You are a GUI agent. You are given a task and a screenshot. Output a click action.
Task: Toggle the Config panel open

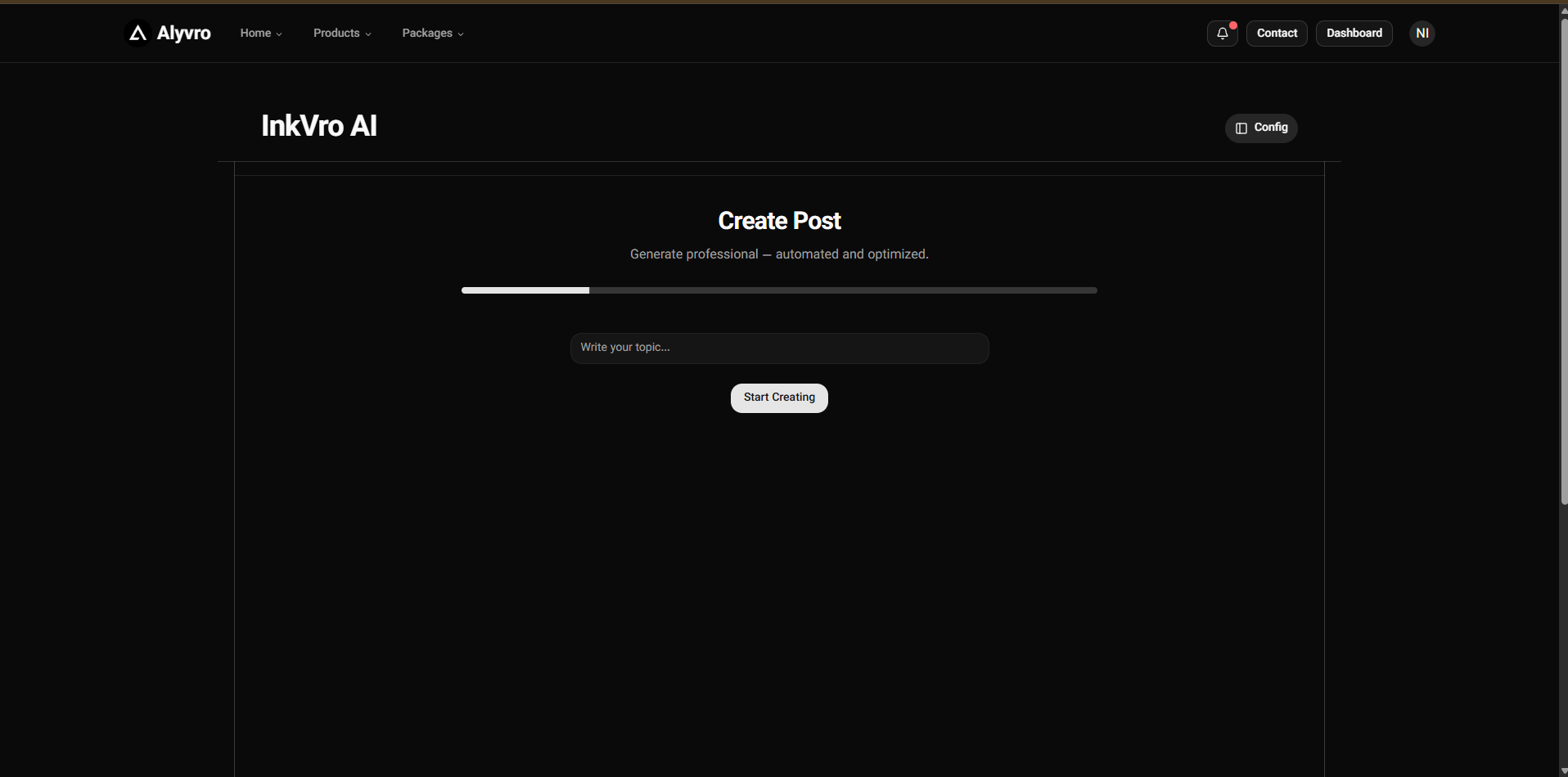tap(1261, 128)
